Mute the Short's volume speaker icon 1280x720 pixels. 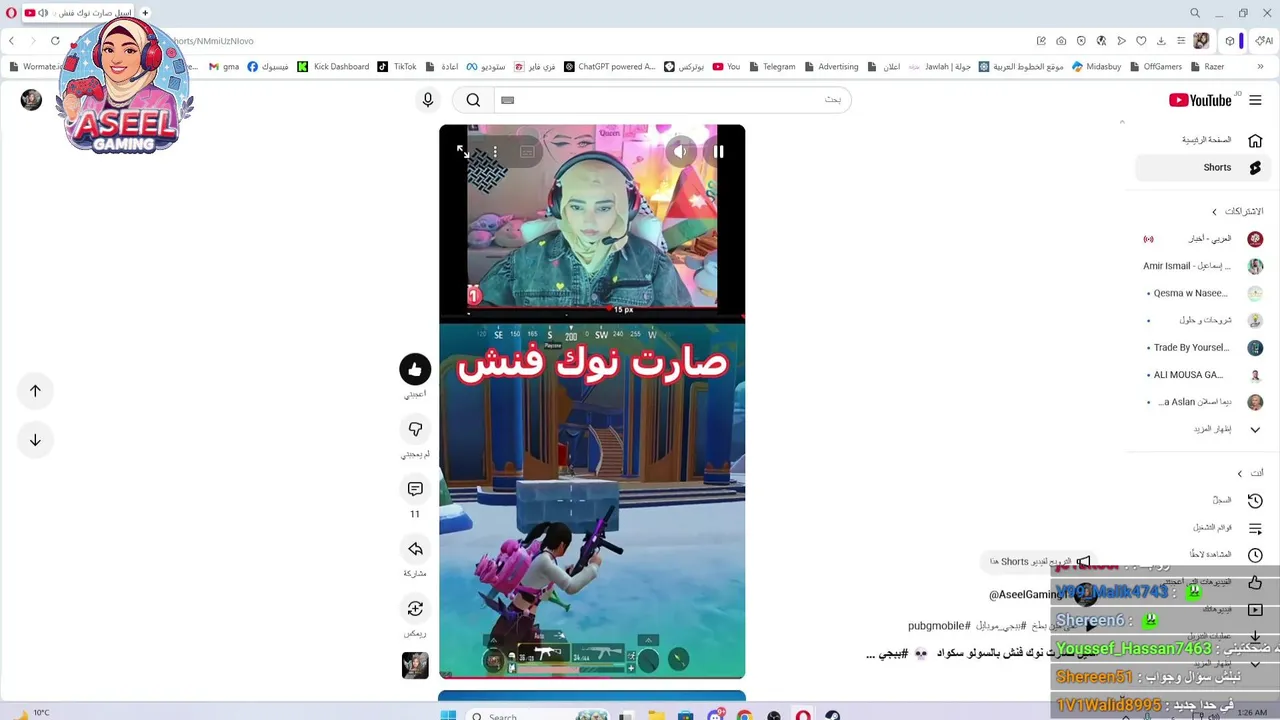[x=680, y=152]
